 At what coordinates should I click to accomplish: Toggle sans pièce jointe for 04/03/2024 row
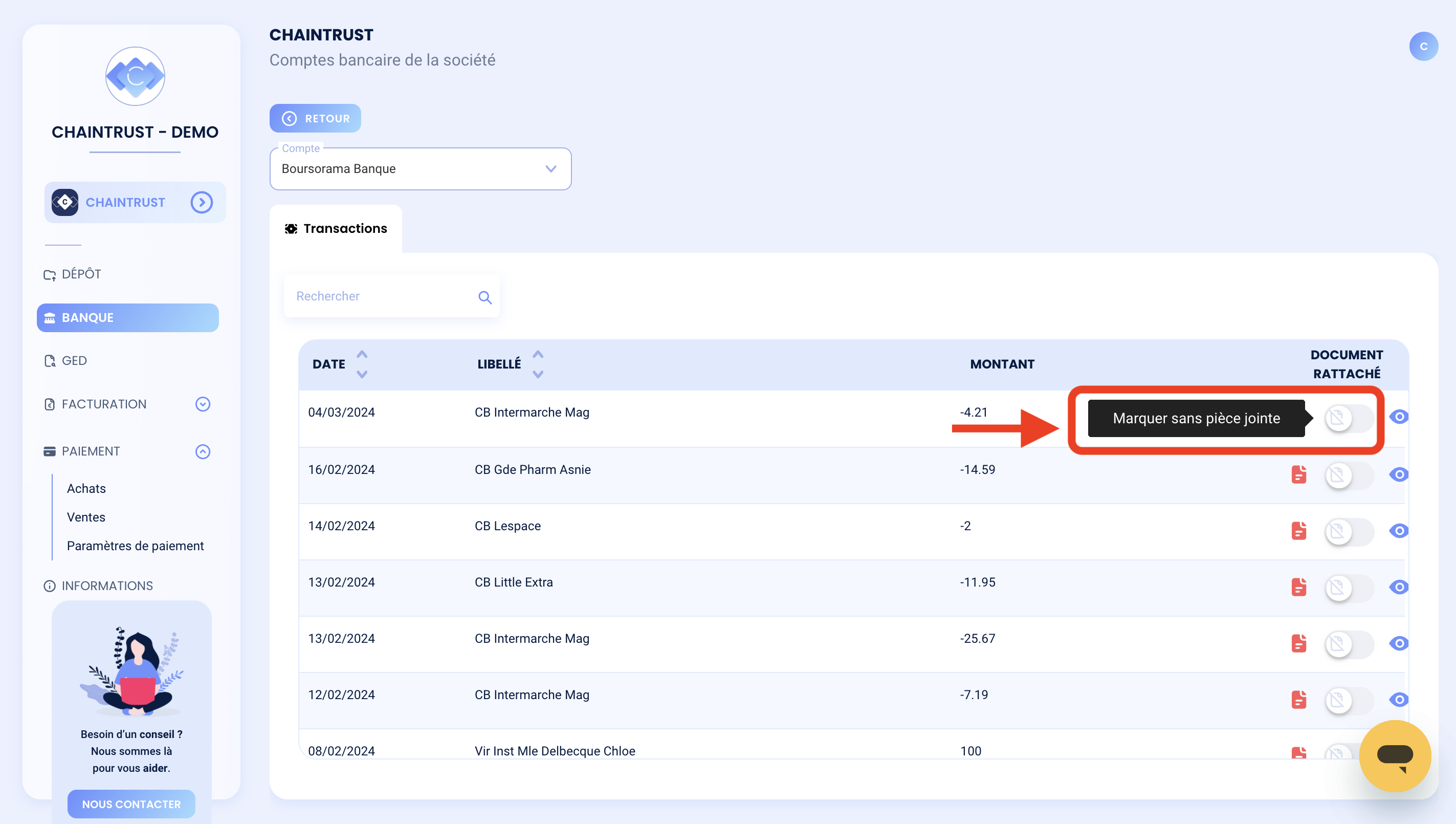[x=1349, y=418]
